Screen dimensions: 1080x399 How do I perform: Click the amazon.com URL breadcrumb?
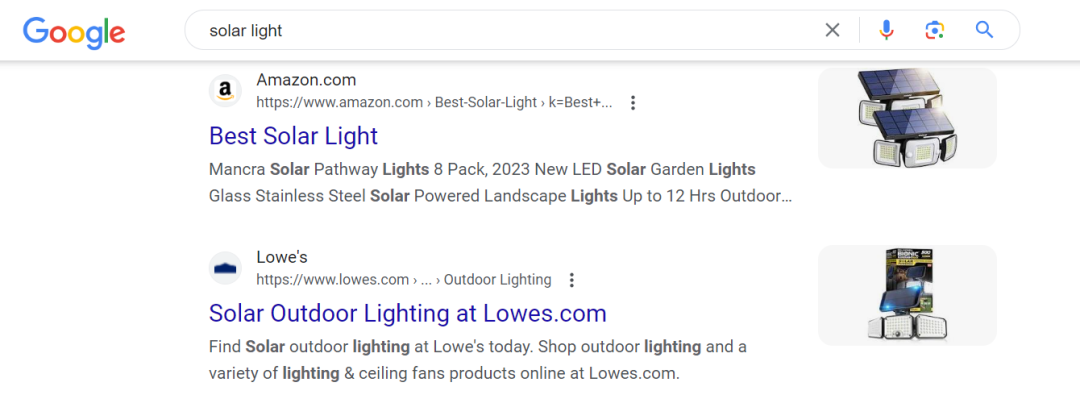434,103
